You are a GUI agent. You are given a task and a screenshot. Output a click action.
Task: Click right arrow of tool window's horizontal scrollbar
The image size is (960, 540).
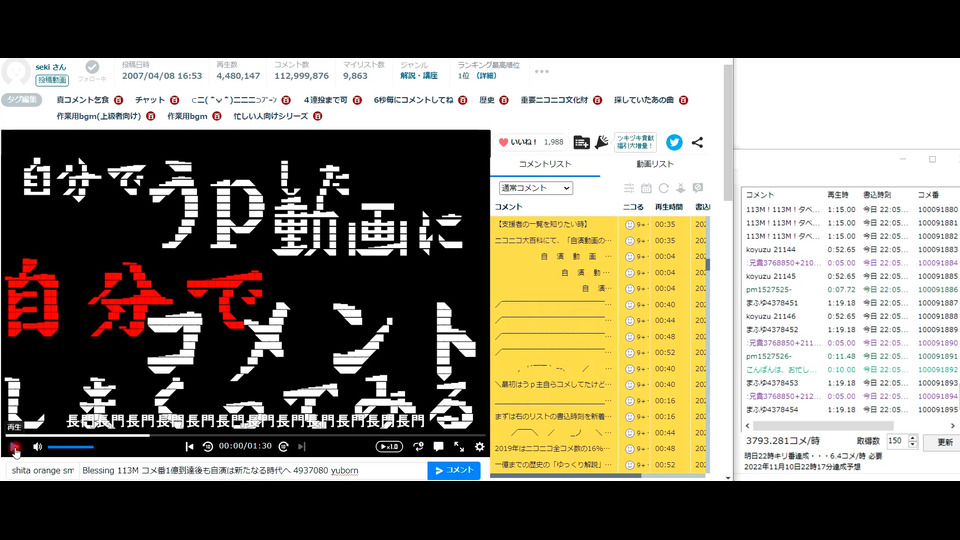[953, 426]
